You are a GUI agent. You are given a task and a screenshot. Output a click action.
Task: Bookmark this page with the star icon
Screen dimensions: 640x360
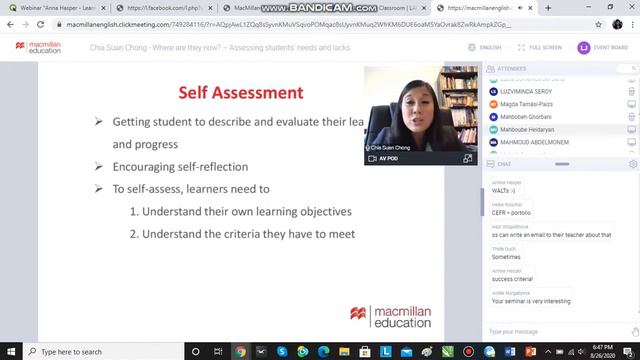(x=598, y=24)
